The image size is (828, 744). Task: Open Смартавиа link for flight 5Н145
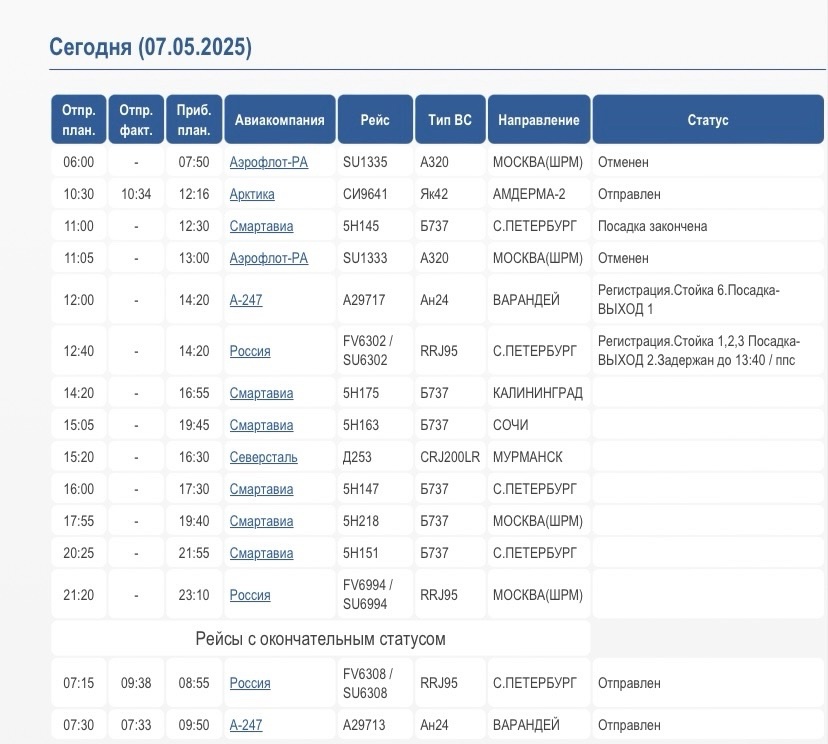[x=261, y=226]
